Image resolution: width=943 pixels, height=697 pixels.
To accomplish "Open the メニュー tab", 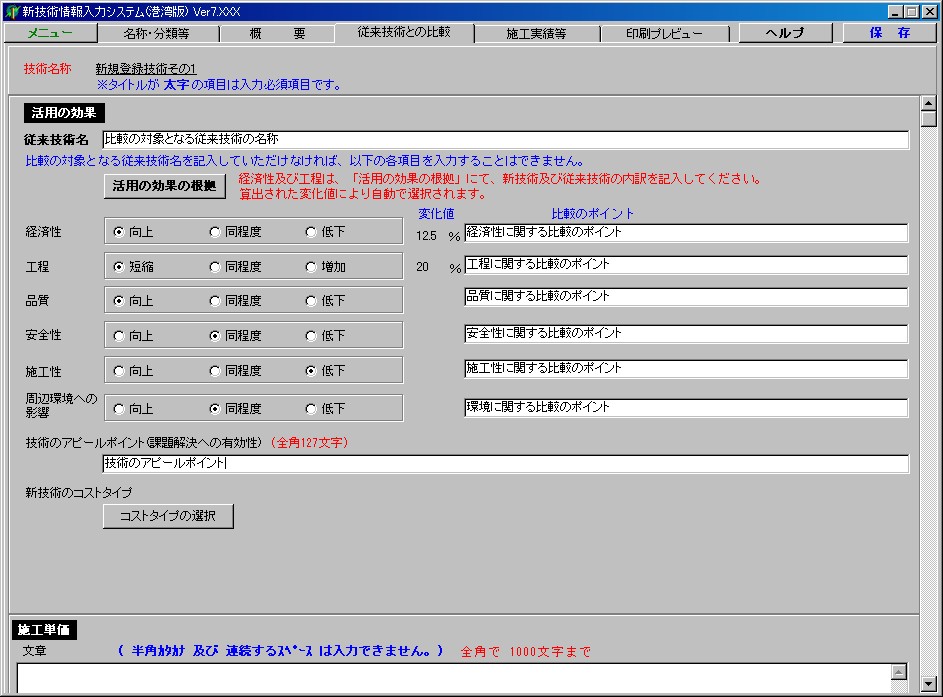I will click(x=49, y=33).
